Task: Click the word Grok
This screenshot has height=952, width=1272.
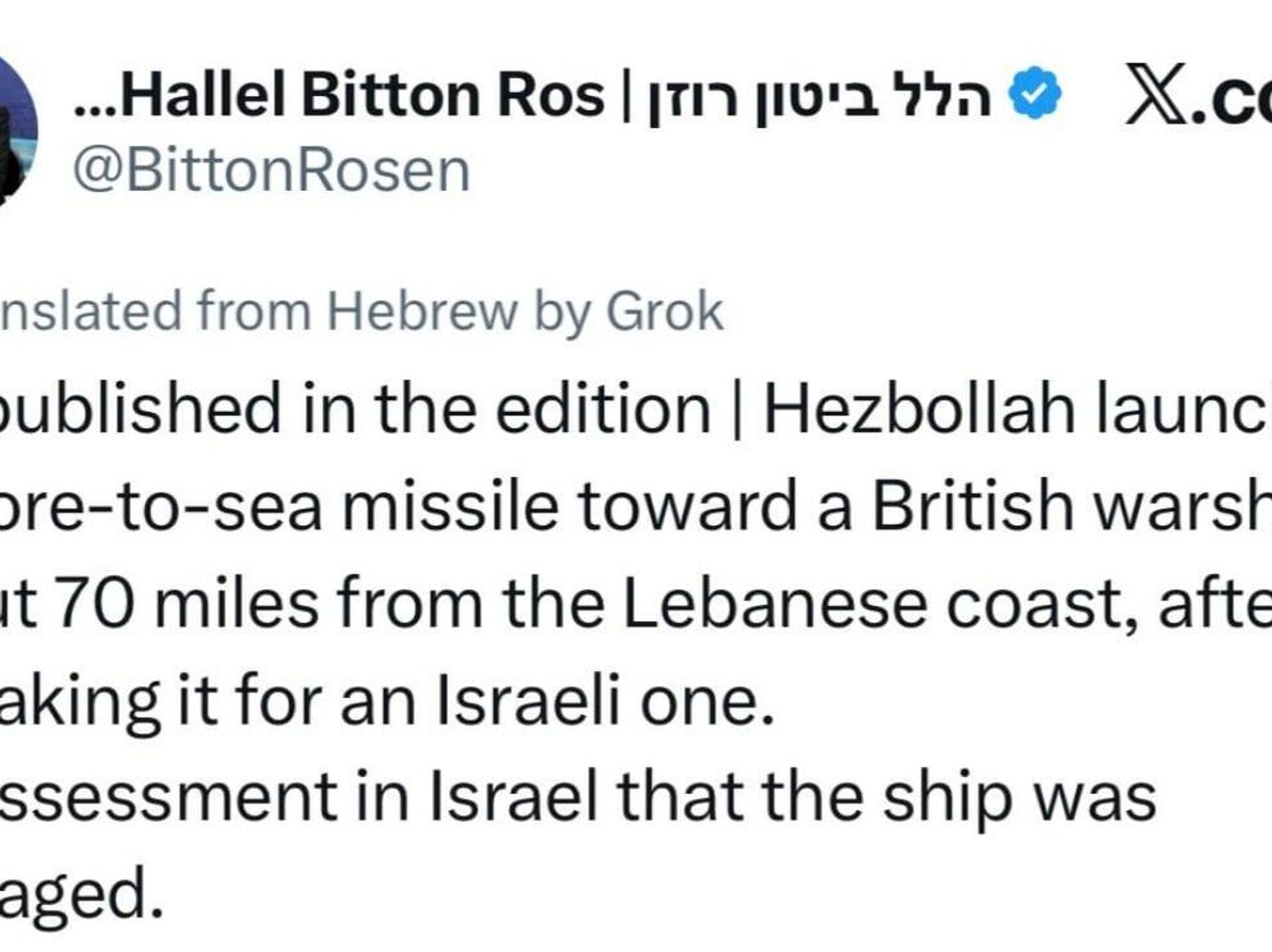Action: point(664,310)
